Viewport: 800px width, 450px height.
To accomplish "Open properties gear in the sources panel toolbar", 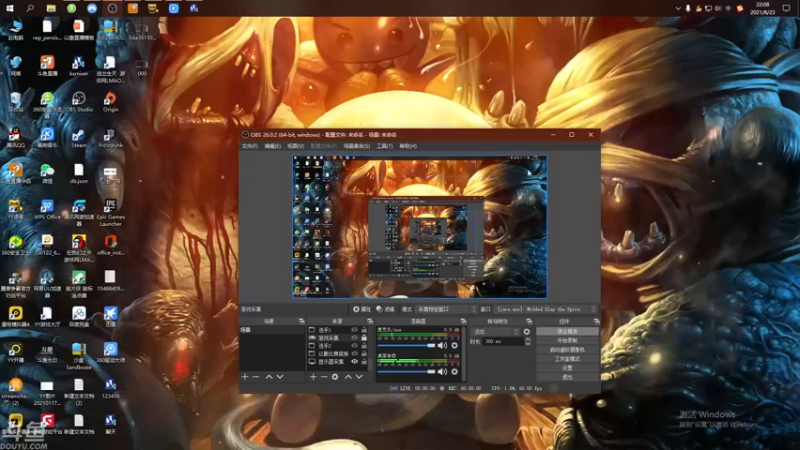I will (x=335, y=377).
